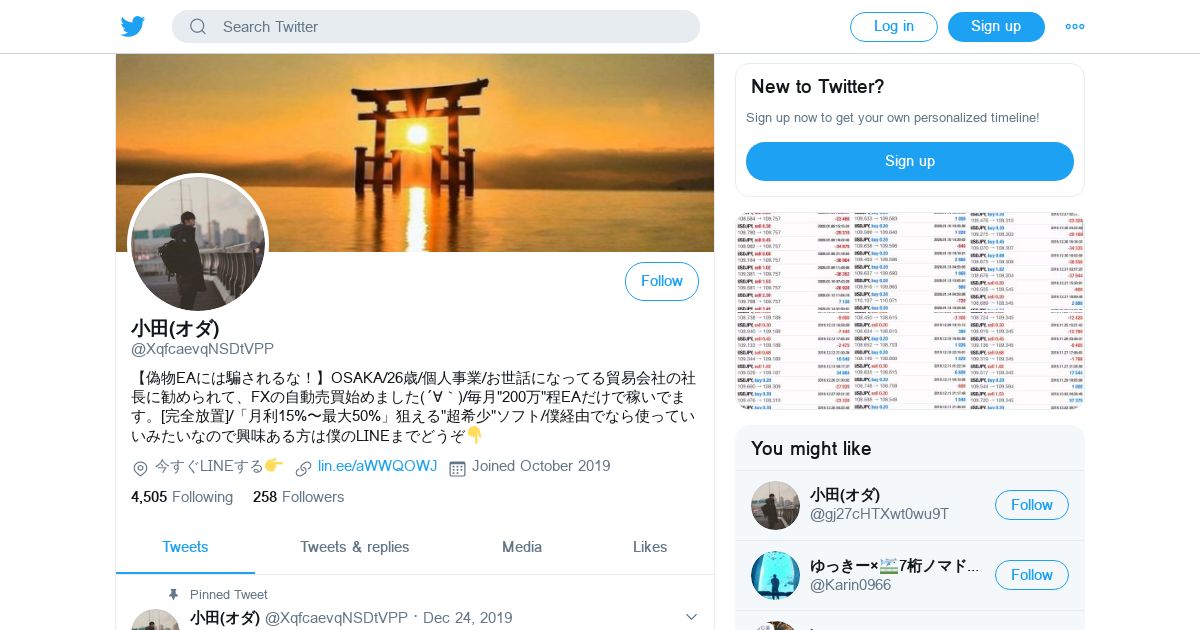Screen dimensions: 1200x630
Task: Select the Likes tab
Action: pyautogui.click(x=650, y=547)
